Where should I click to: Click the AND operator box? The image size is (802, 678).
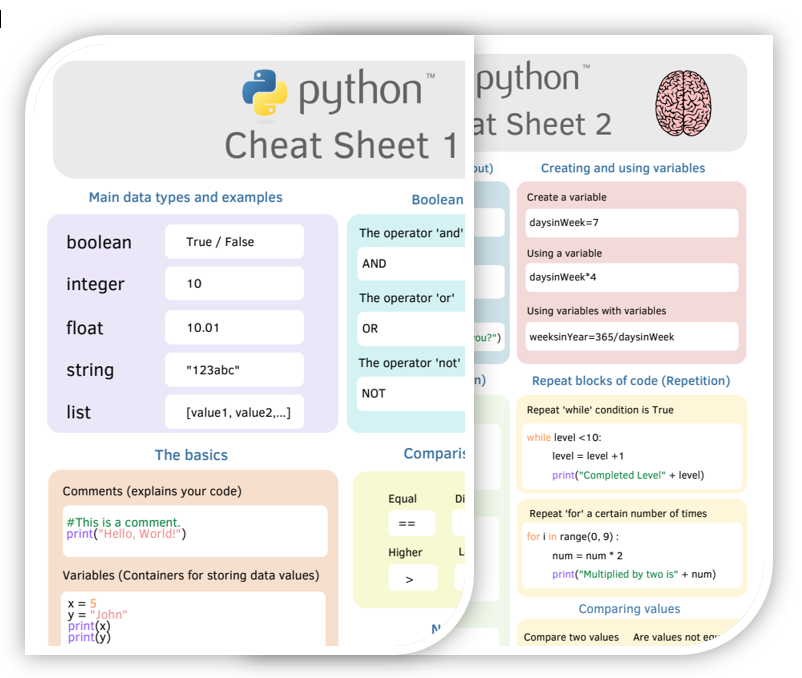(x=410, y=264)
